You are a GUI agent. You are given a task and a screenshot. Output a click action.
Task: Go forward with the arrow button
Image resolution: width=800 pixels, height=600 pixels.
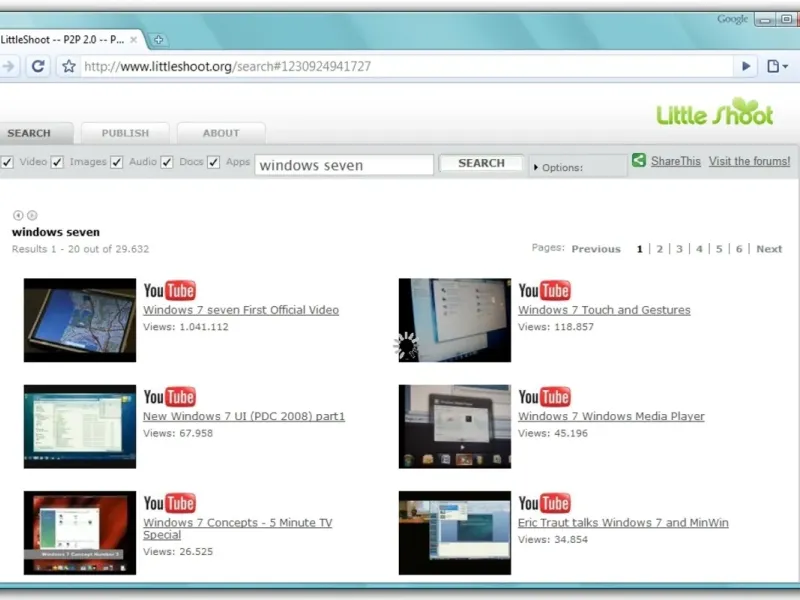coord(8,66)
